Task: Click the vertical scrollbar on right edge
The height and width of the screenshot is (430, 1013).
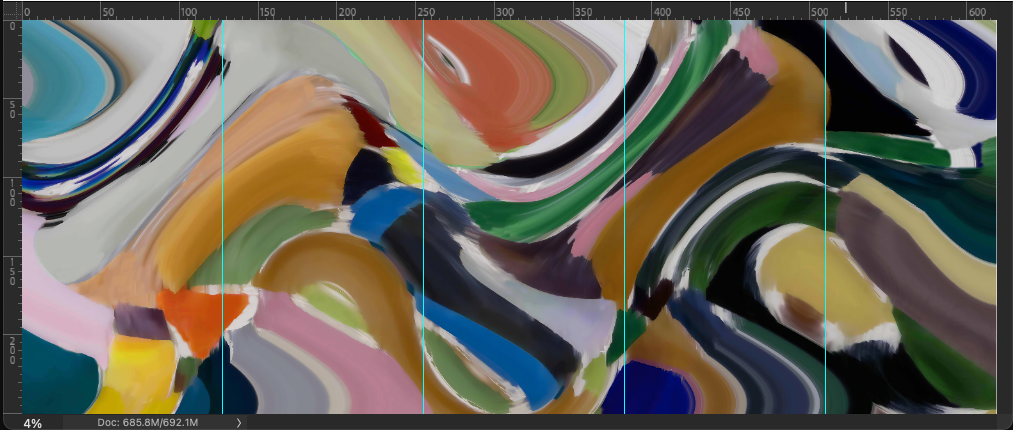Action: 1005,215
